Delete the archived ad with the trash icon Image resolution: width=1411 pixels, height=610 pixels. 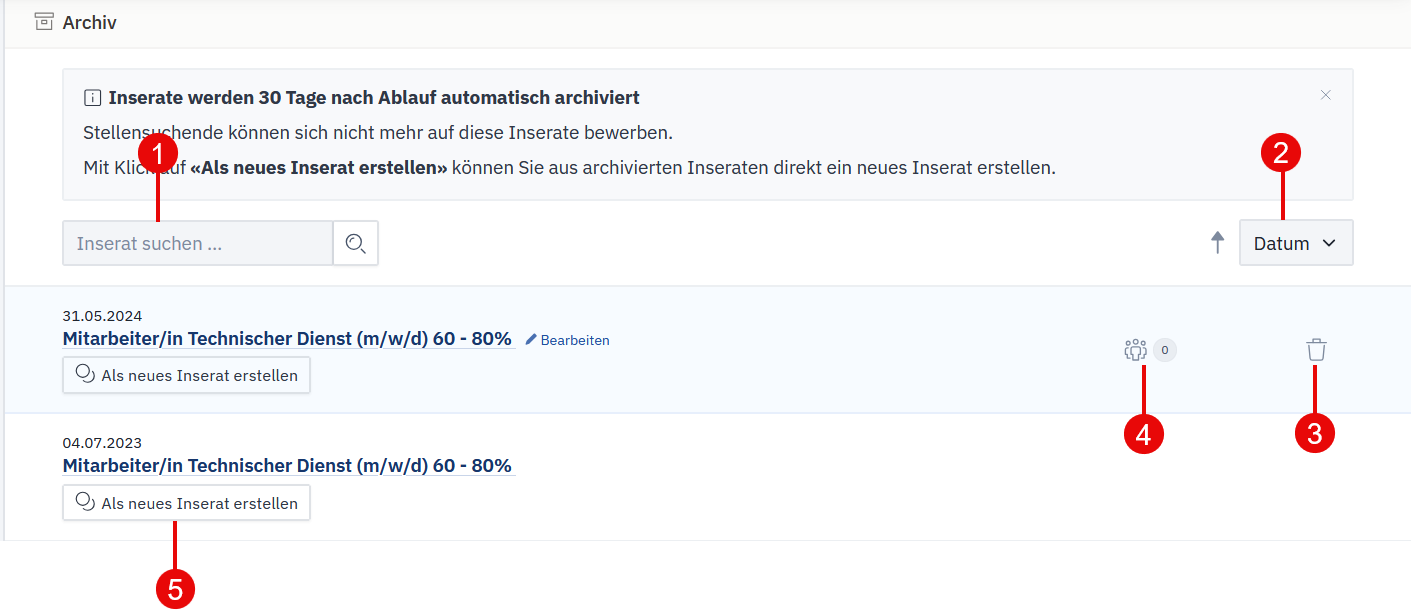click(x=1316, y=350)
